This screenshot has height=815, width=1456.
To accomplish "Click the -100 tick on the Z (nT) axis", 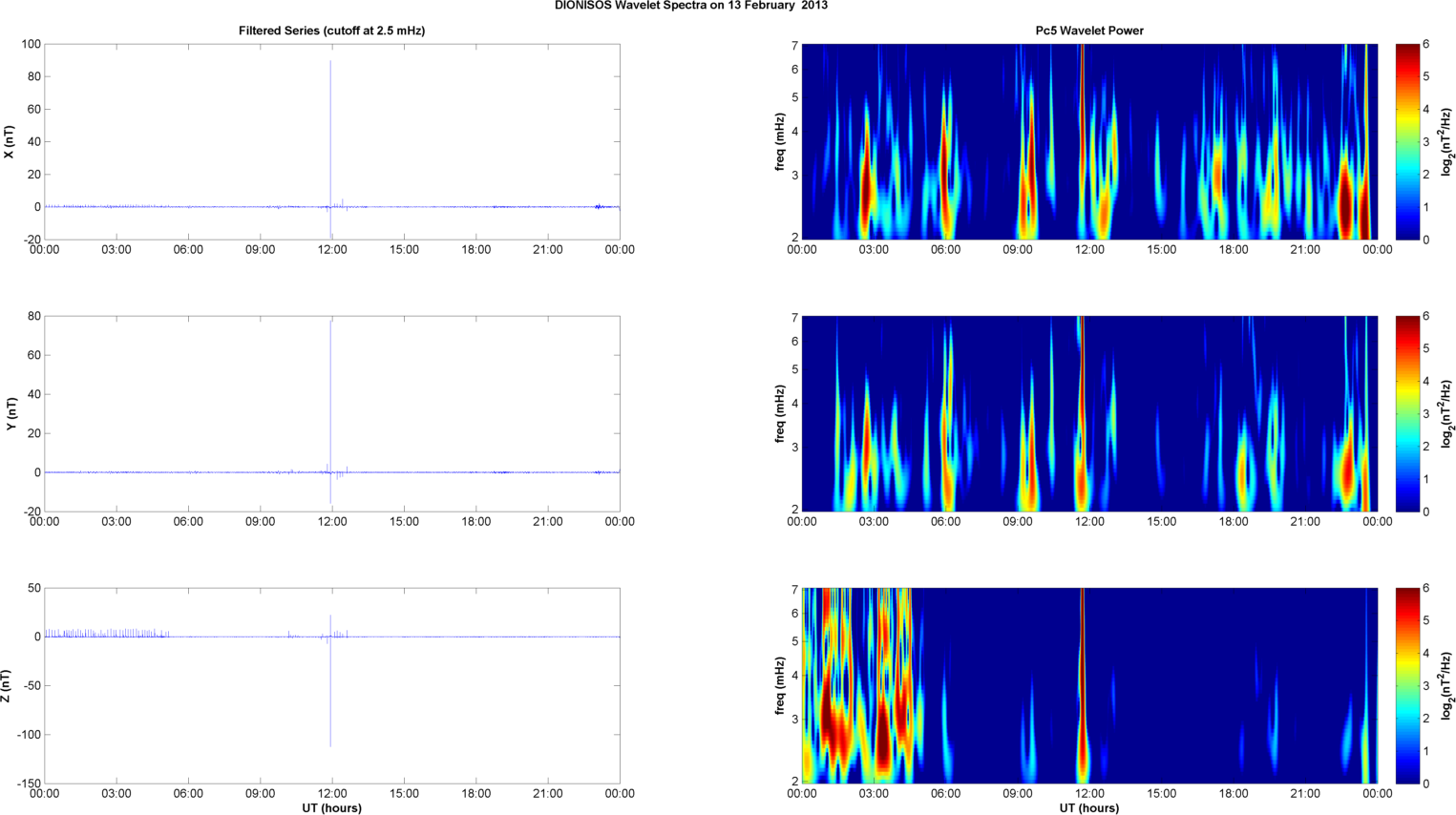I will click(29, 735).
